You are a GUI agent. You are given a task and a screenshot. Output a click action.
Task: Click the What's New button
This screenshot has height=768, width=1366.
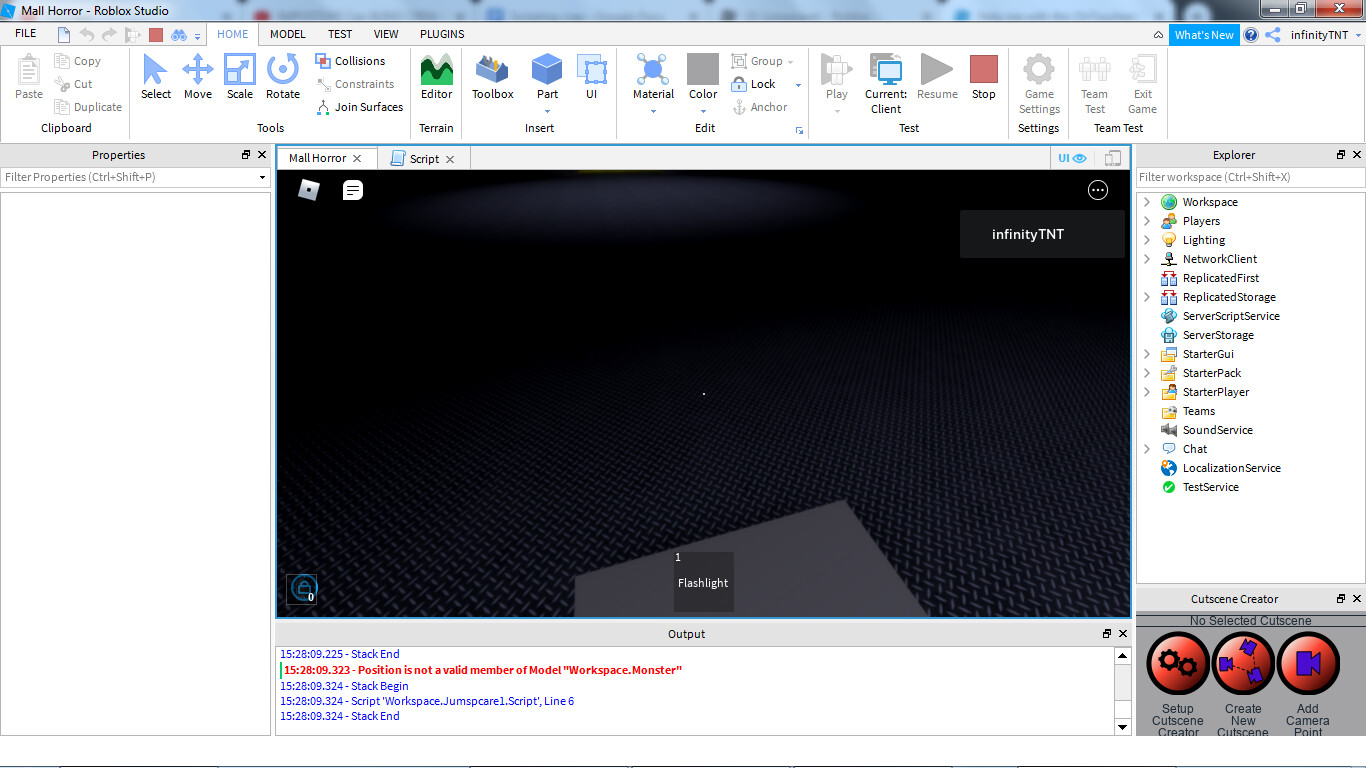1204,35
